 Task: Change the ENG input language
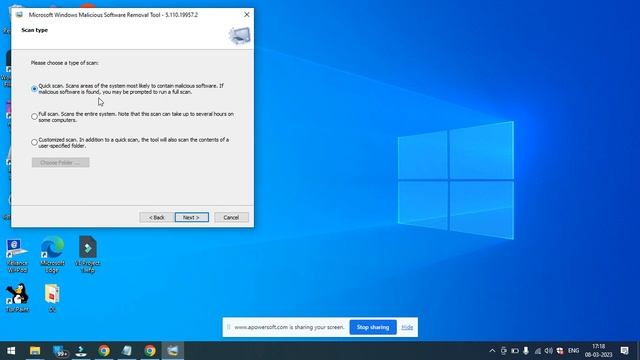(x=573, y=351)
